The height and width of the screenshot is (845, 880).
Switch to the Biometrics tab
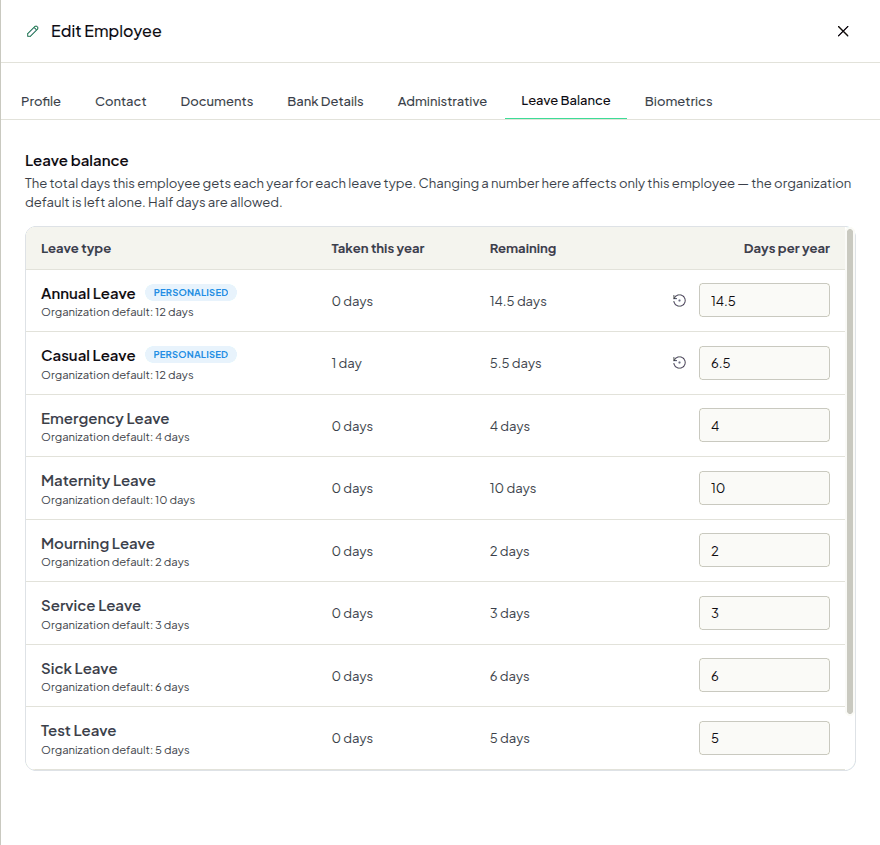[x=678, y=102]
